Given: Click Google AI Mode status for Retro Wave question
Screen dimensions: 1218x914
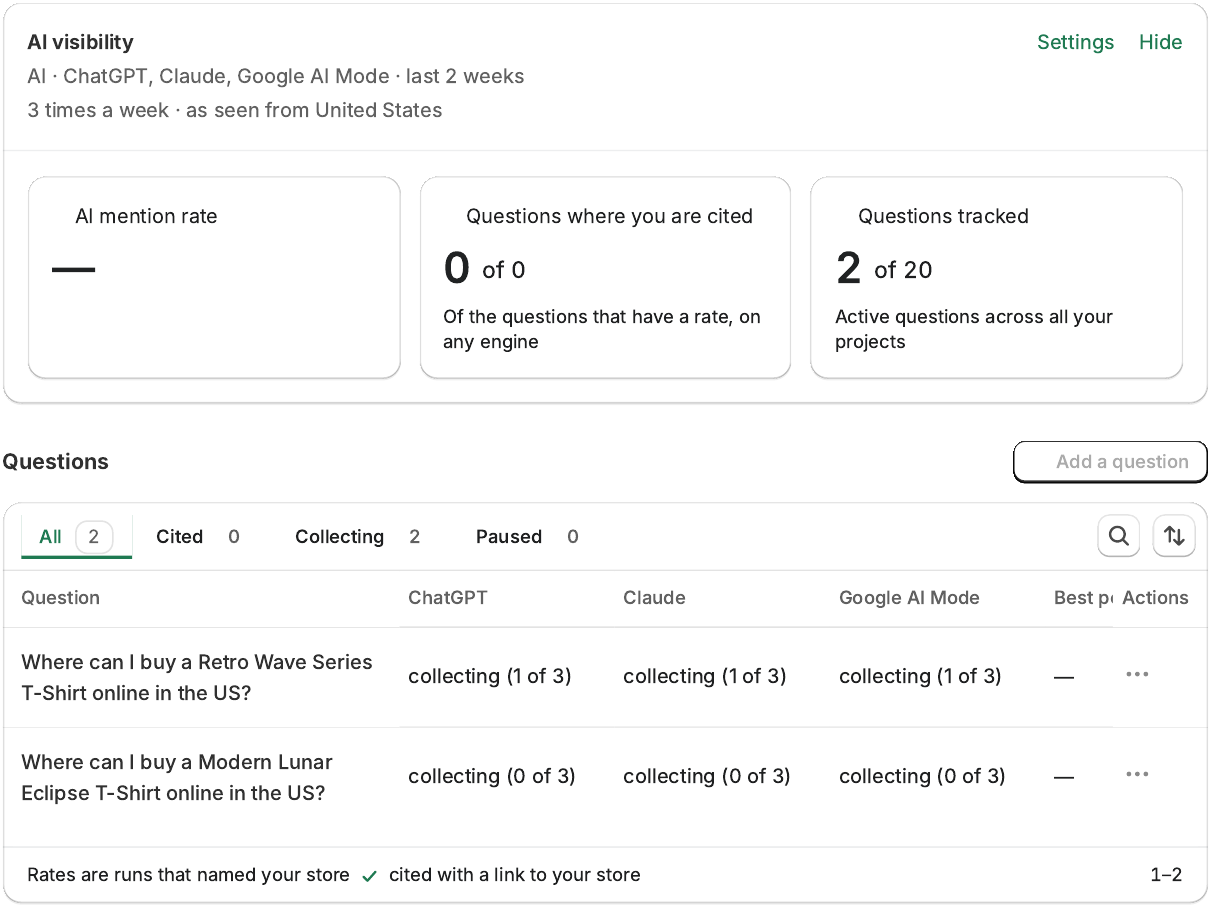Looking at the screenshot, I should tap(920, 676).
